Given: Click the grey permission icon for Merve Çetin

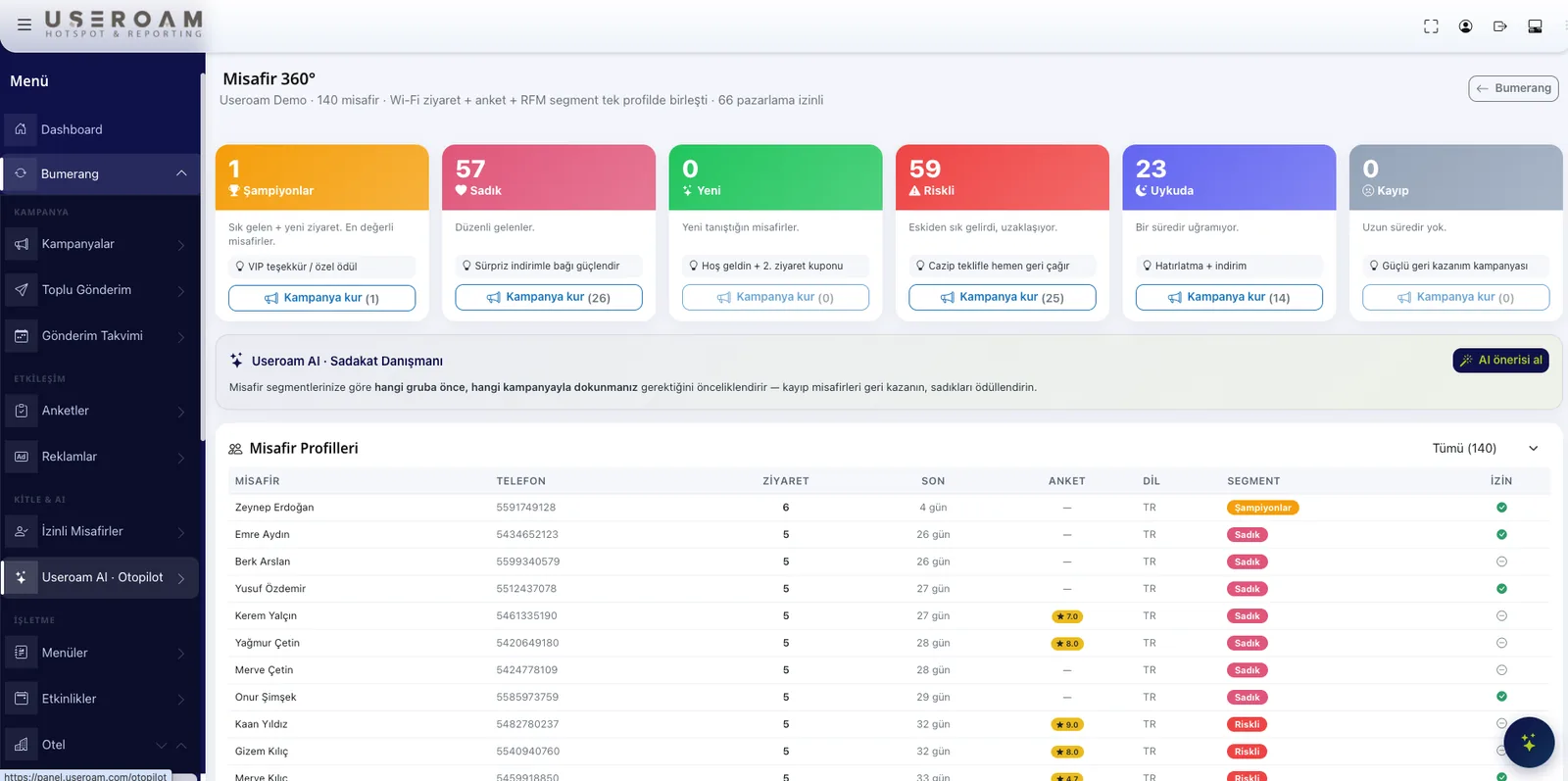Looking at the screenshot, I should pos(1501,670).
